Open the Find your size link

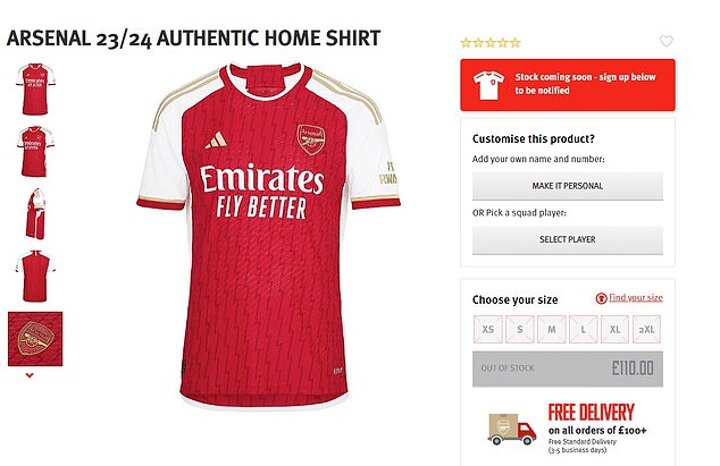click(x=635, y=298)
